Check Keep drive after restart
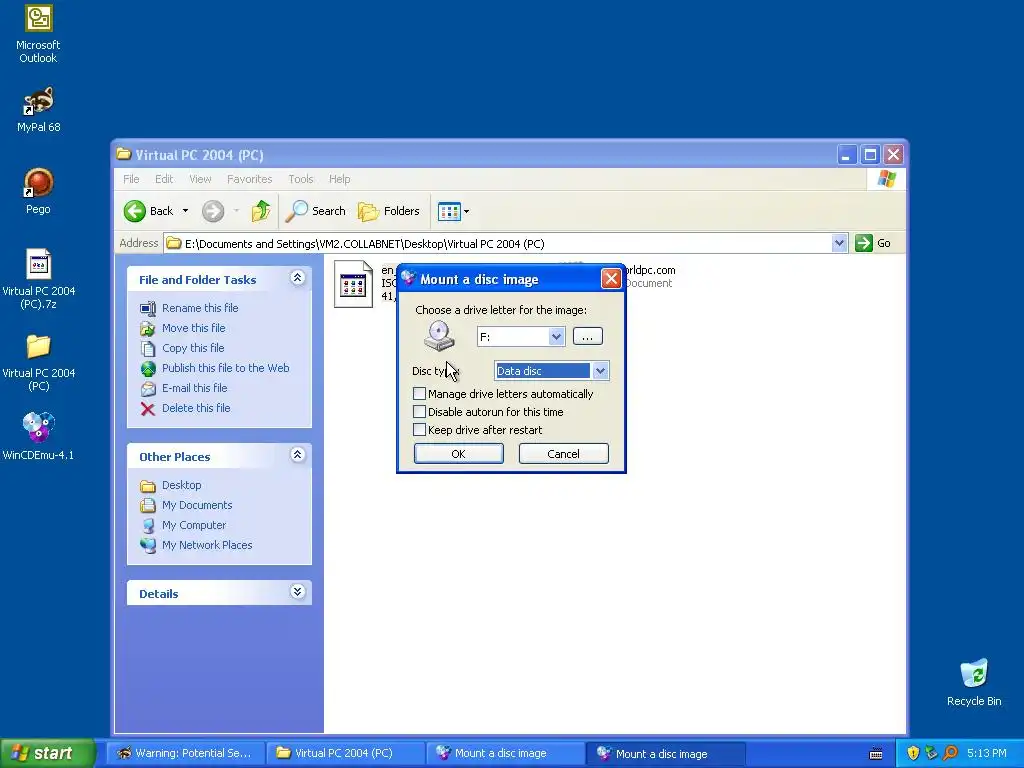1024x768 pixels. (419, 430)
